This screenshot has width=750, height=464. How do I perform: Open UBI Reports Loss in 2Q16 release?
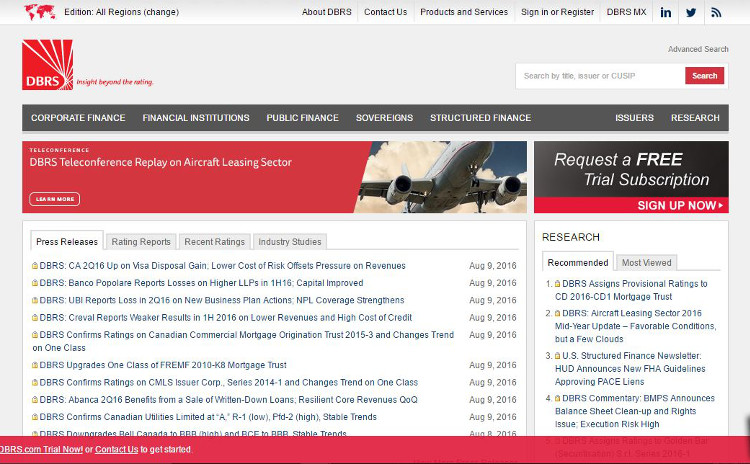tap(222, 300)
